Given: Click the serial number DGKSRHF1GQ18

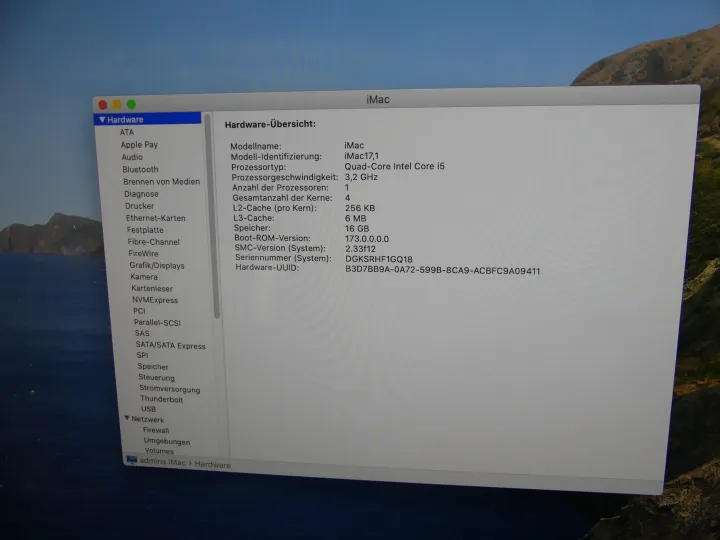Looking at the screenshot, I should (x=379, y=259).
